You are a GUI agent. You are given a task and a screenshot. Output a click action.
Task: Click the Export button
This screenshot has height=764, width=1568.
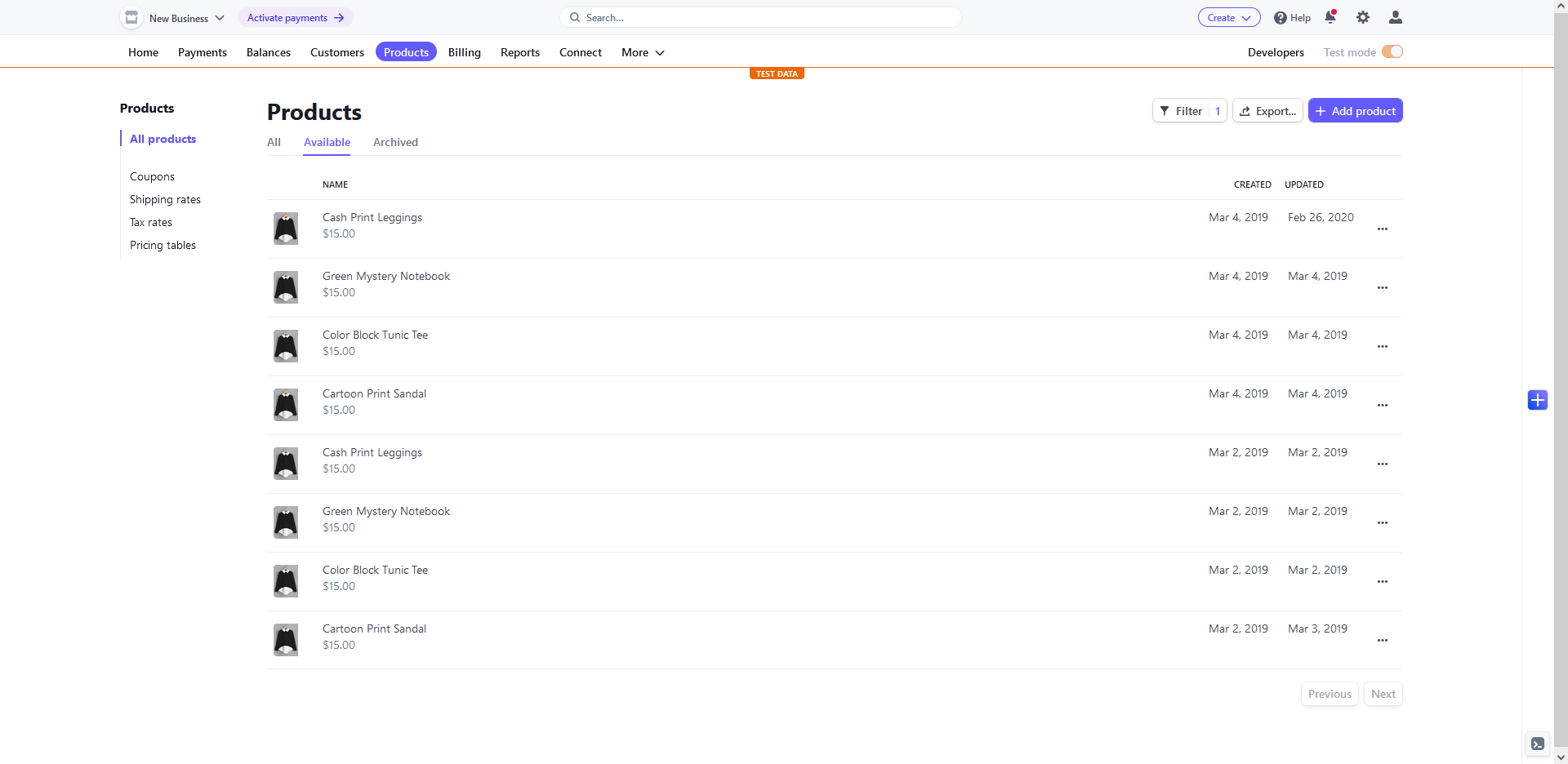click(x=1267, y=111)
